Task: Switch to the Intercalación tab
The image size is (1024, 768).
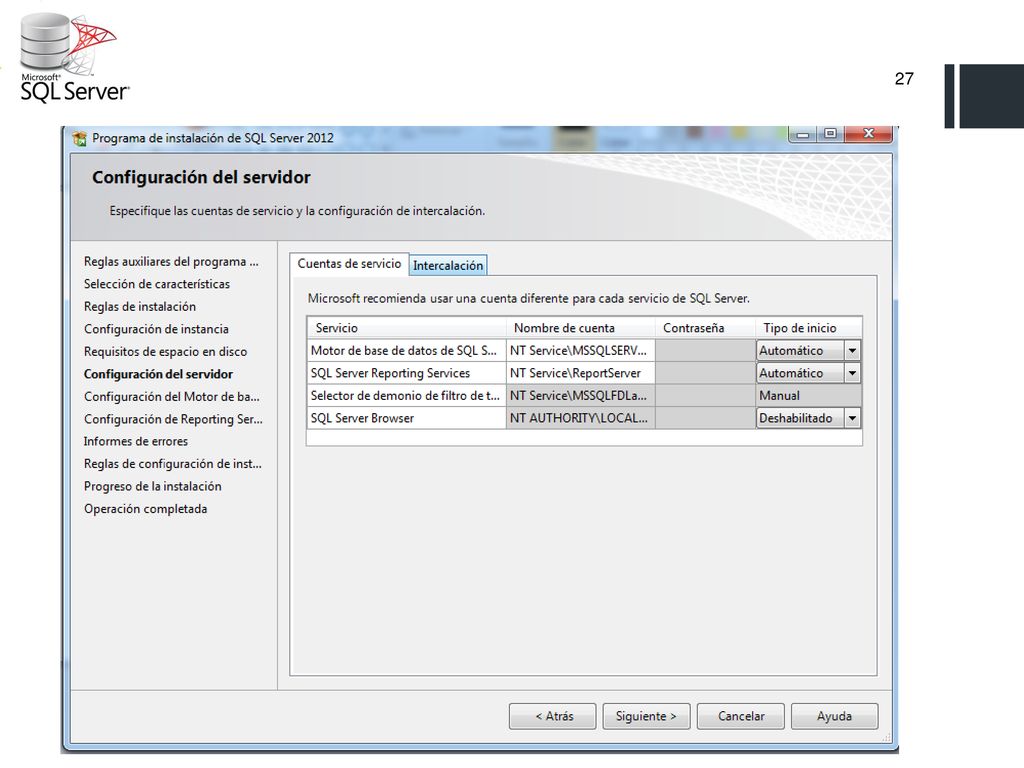Action: coord(448,265)
